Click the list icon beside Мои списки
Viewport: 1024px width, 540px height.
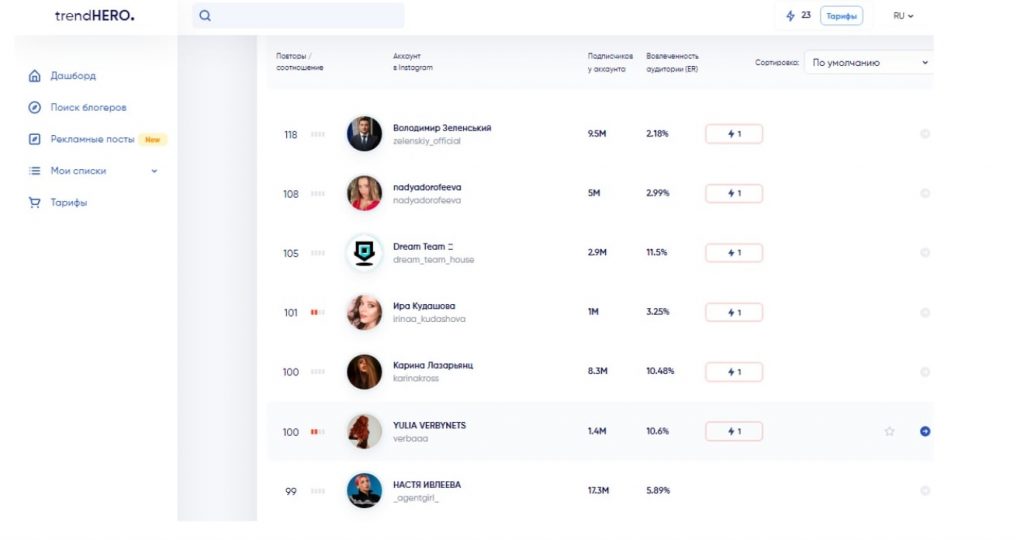tap(35, 170)
